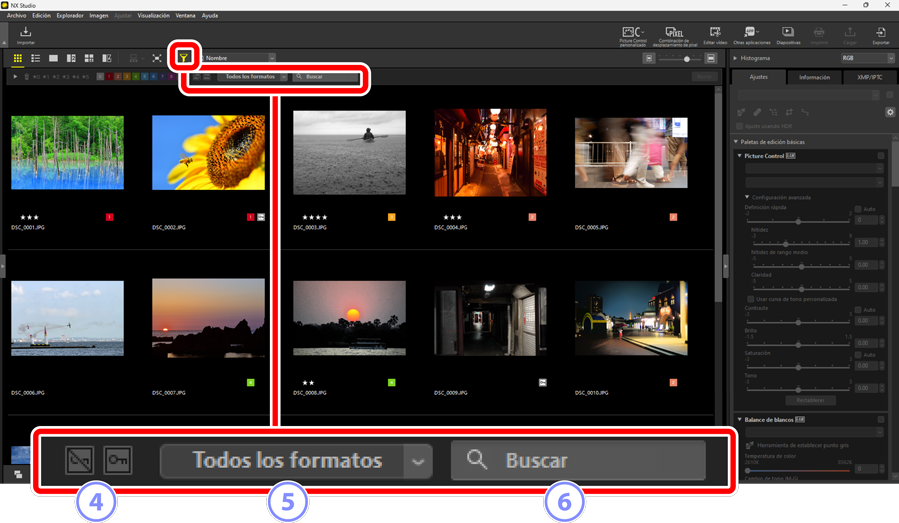Open Editar vídeo tool
This screenshot has width=899, height=523.
[x=715, y=35]
